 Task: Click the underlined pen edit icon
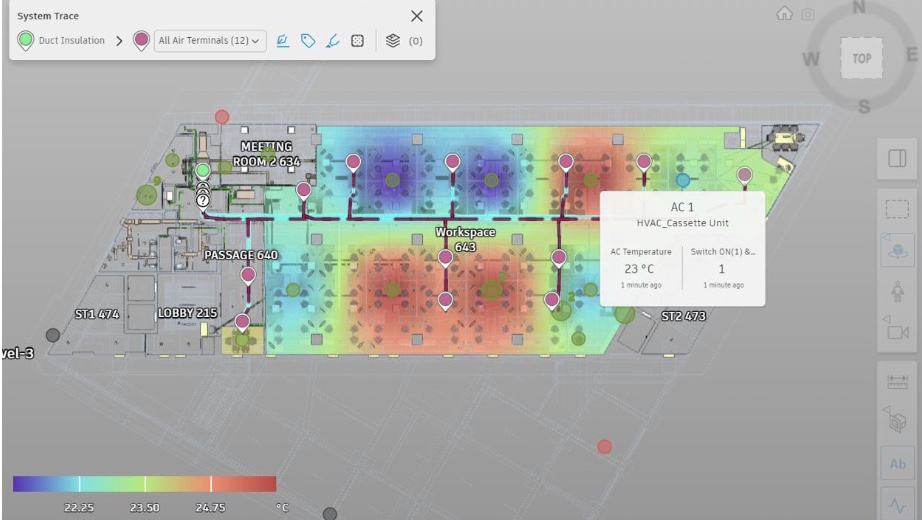point(283,41)
